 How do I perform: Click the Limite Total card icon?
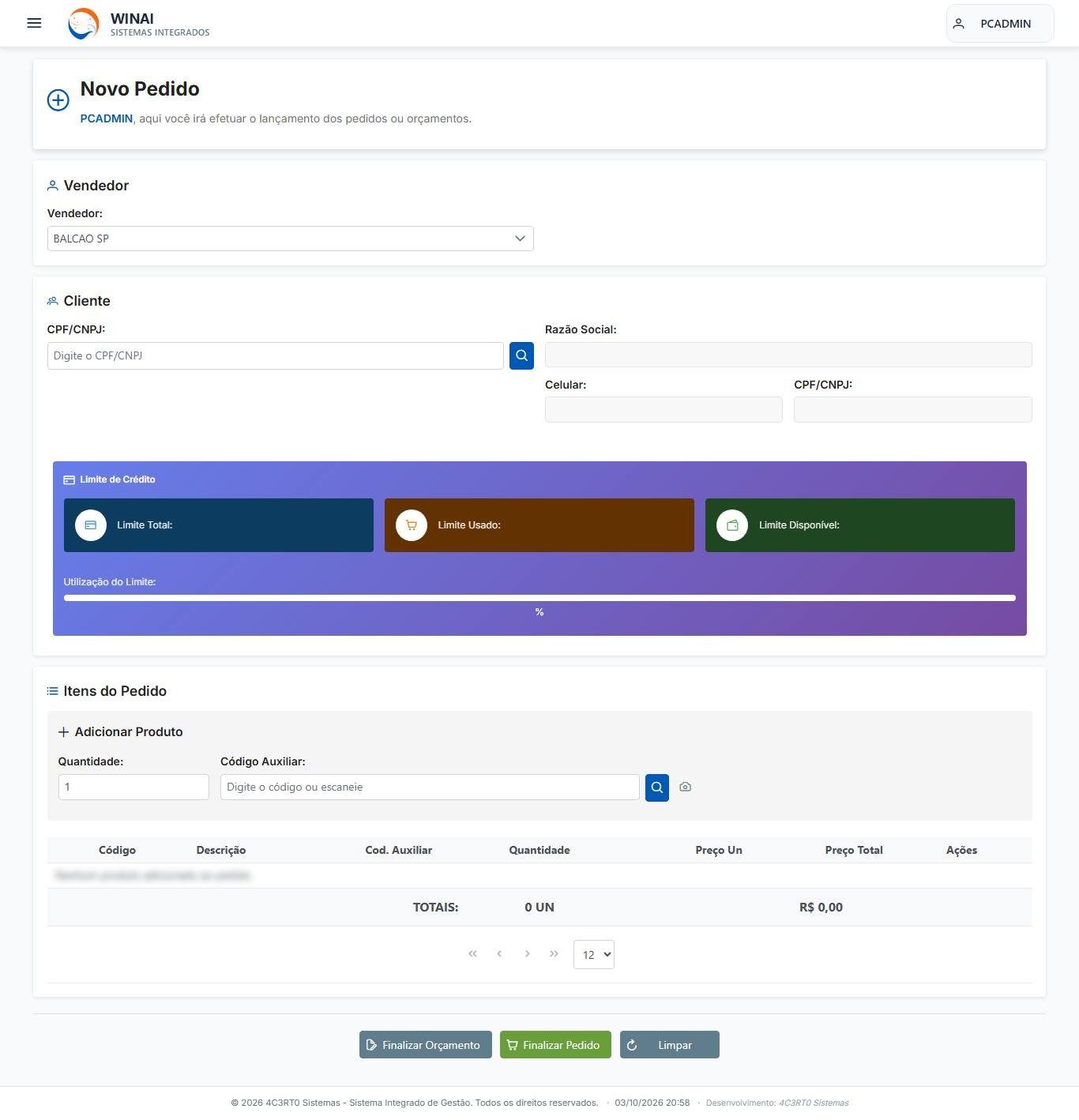pos(91,525)
